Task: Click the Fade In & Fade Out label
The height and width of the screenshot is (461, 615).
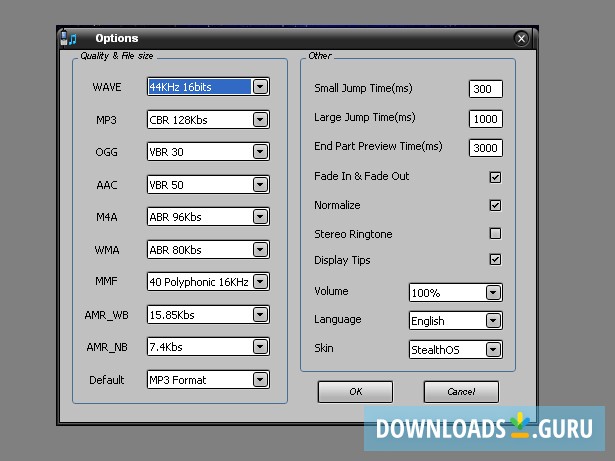Action: [361, 176]
